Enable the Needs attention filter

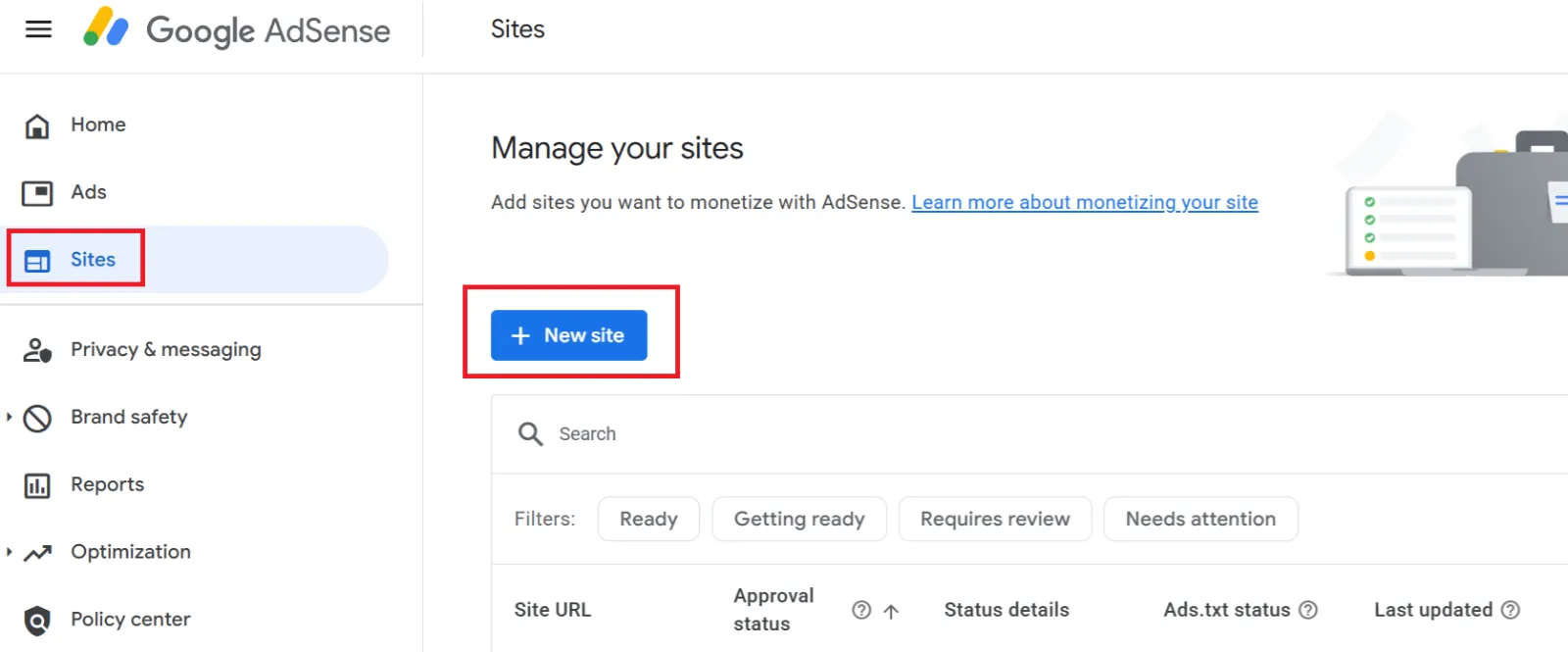(x=1200, y=519)
